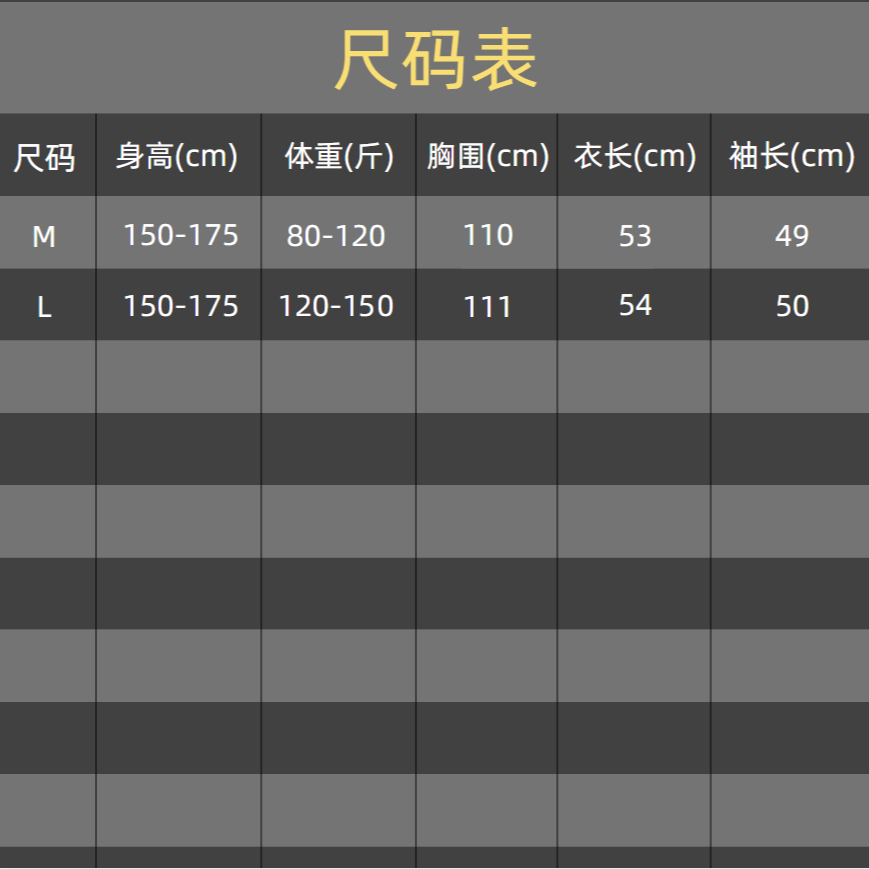Click the 身高(cm) column header
Screen dimensions: 869x869
pos(178,156)
